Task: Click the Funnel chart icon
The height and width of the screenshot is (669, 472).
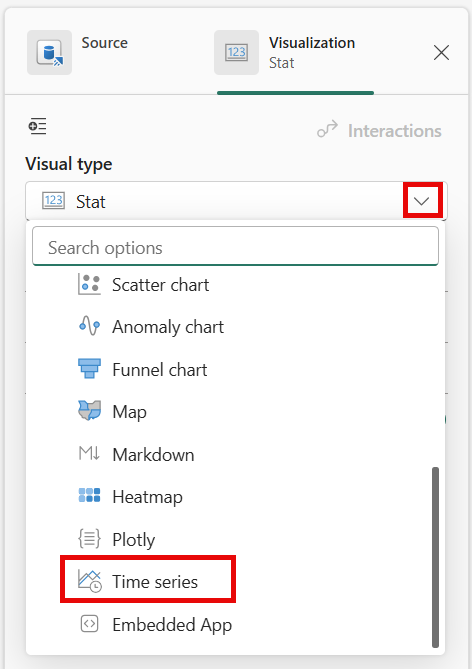Action: coord(90,369)
